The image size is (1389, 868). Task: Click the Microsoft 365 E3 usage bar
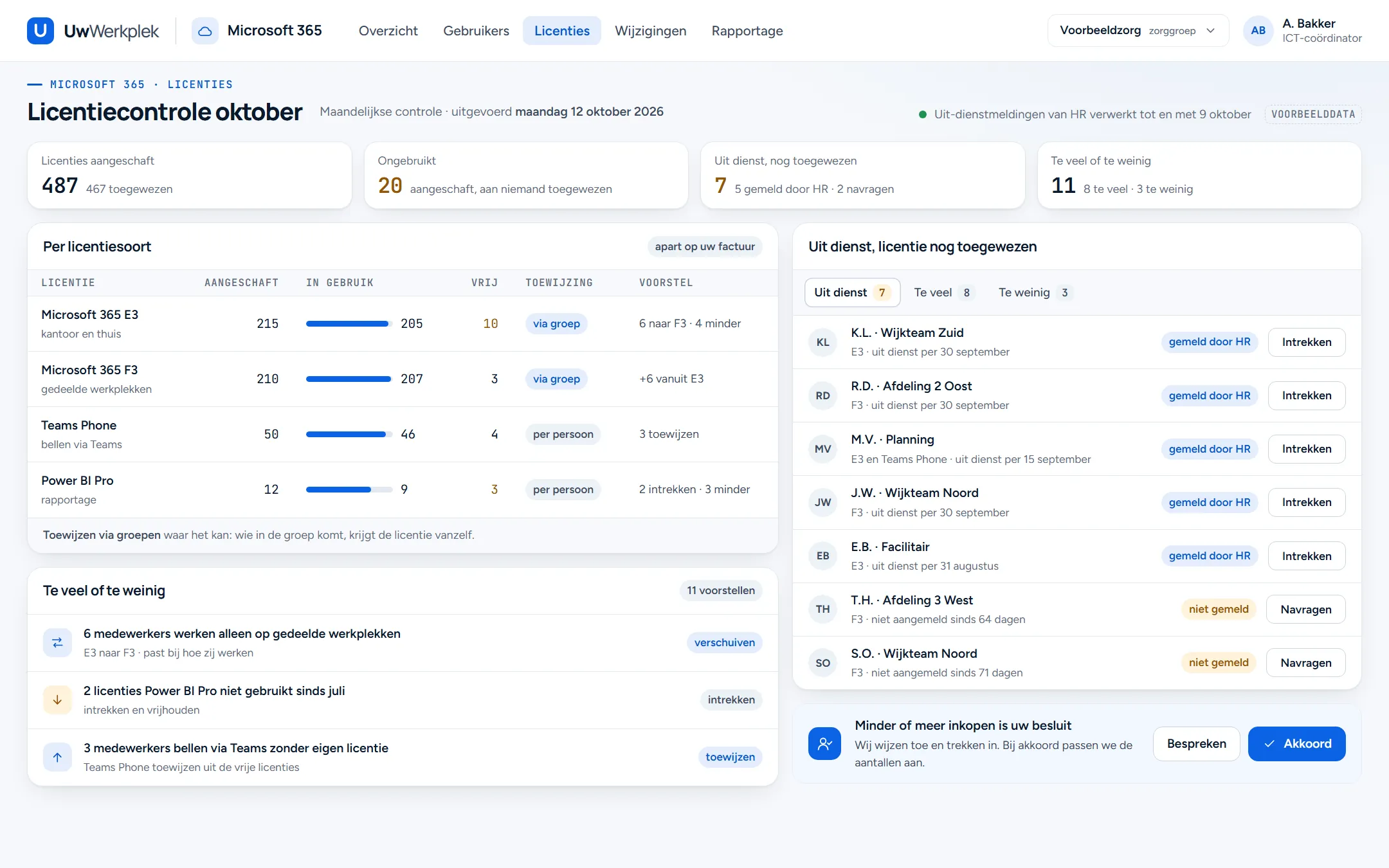(x=349, y=323)
